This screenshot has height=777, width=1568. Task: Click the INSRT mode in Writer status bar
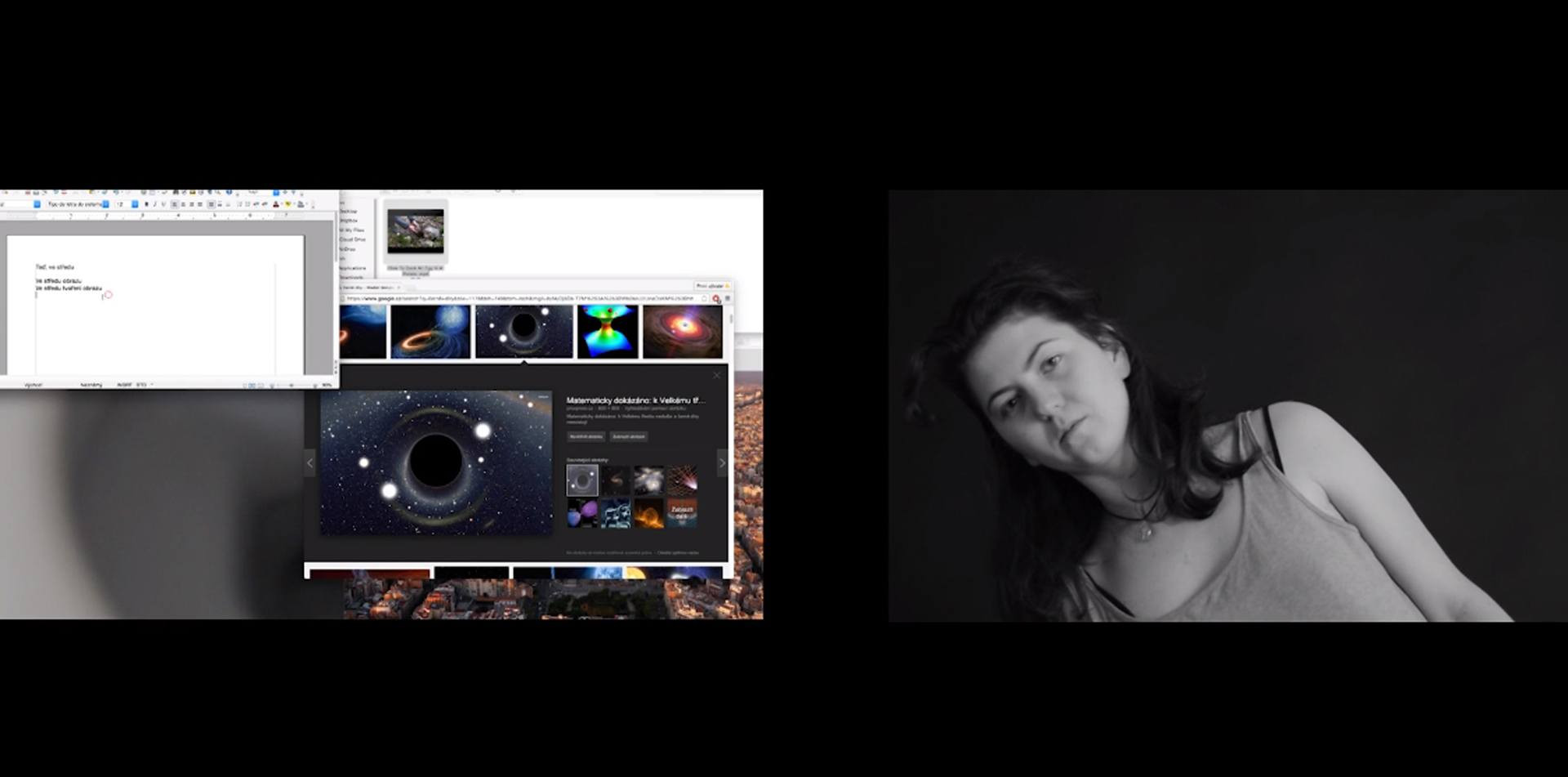[124, 384]
